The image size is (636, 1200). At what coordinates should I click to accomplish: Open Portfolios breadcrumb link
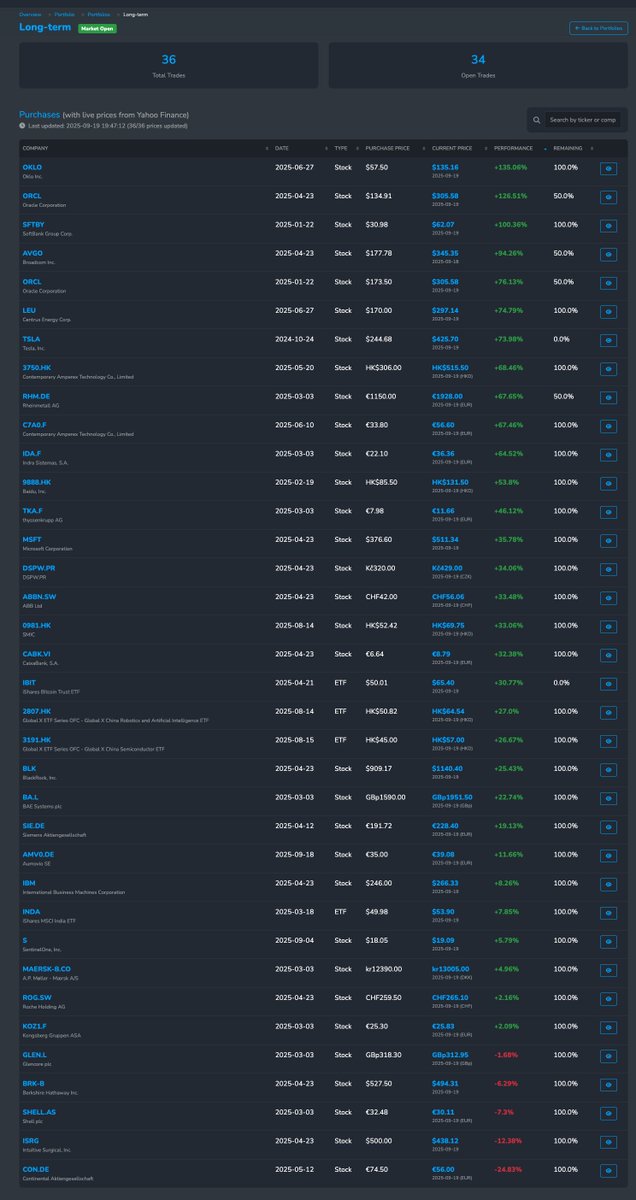[99, 15]
